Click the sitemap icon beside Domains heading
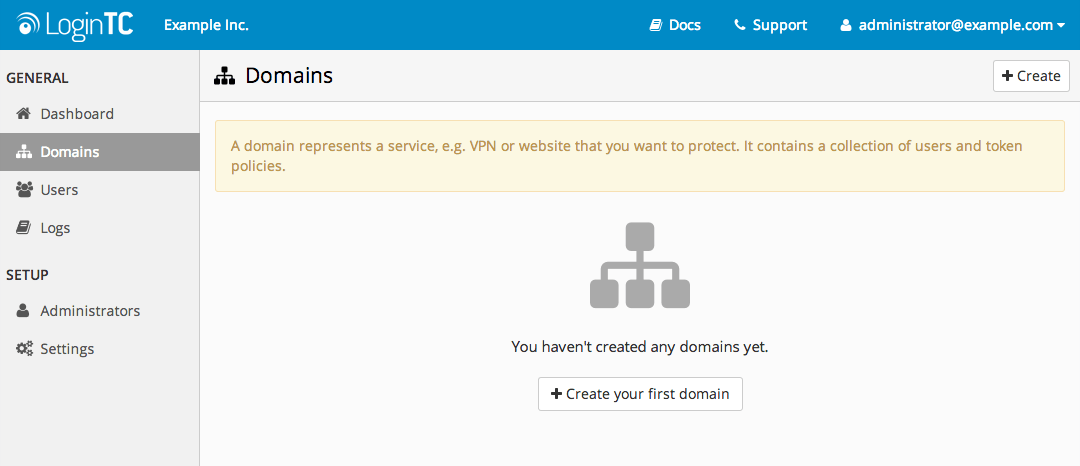The image size is (1080, 466). pyautogui.click(x=225, y=76)
